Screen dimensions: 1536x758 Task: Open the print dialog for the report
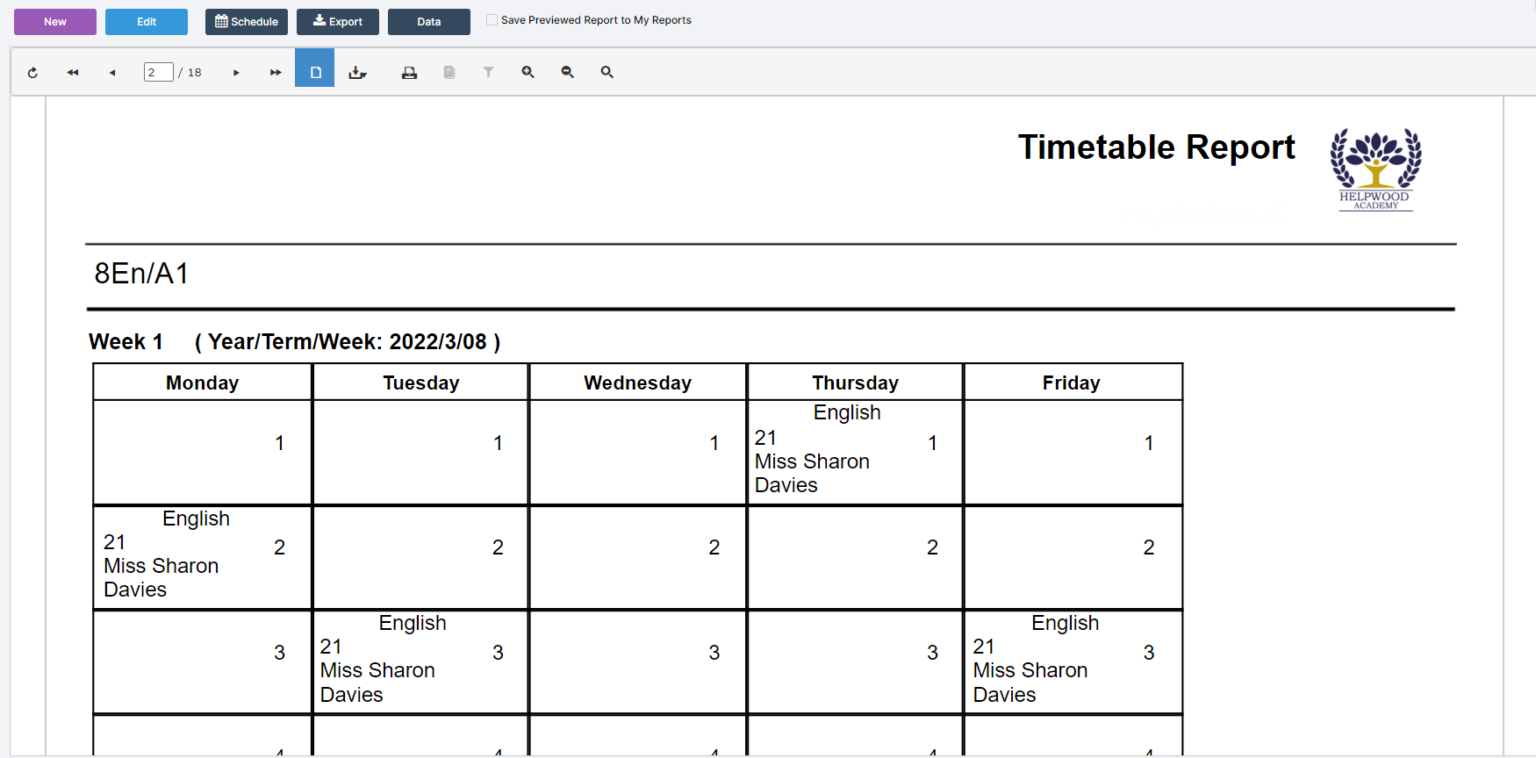(x=409, y=71)
